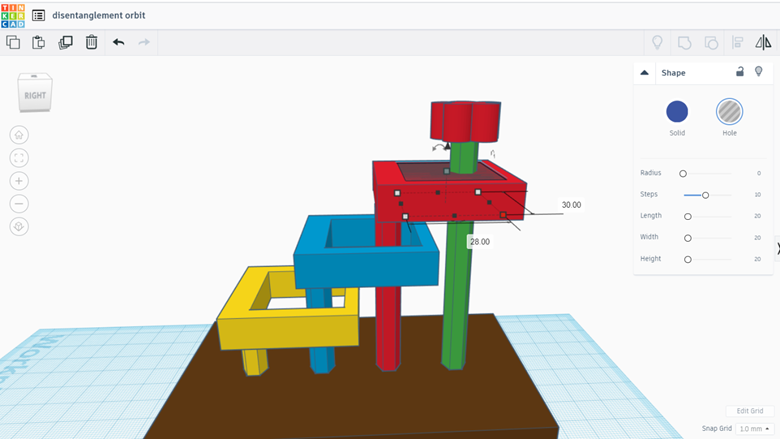Click the RIGHT face of view cube
The height and width of the screenshot is (439, 780).
pos(35,95)
